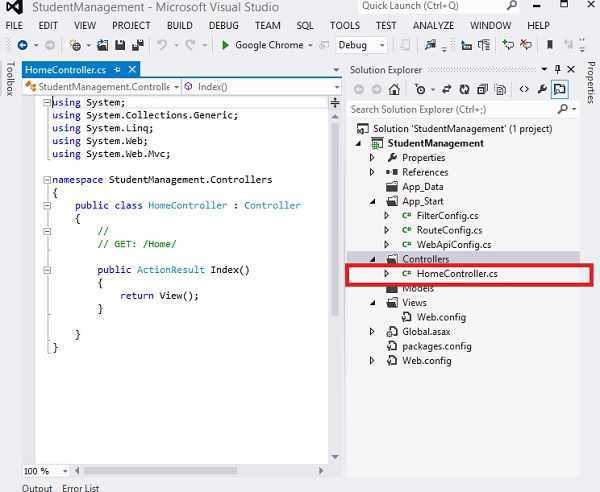600x492 pixels.
Task: Open the BUILD menu
Action: [x=180, y=25]
